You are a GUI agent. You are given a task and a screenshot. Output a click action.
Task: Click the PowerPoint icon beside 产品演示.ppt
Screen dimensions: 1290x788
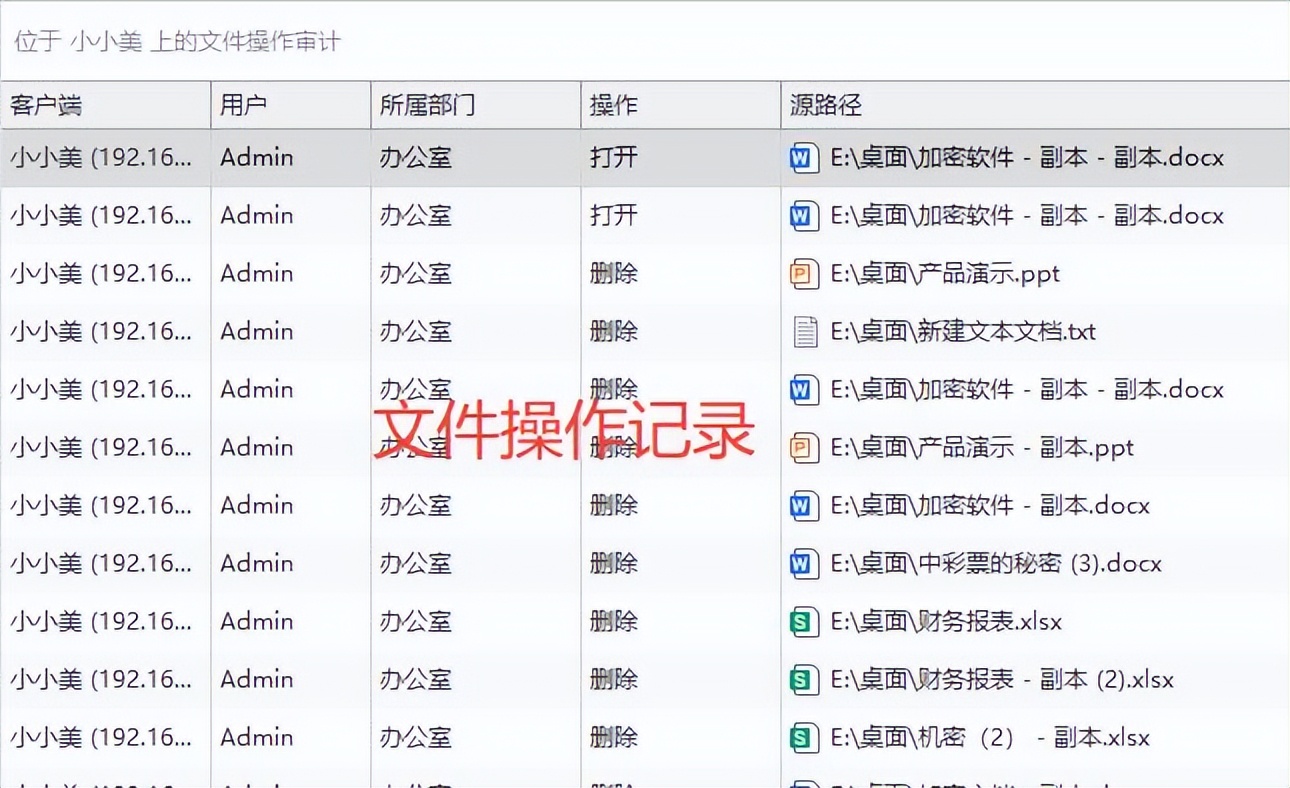coord(803,274)
